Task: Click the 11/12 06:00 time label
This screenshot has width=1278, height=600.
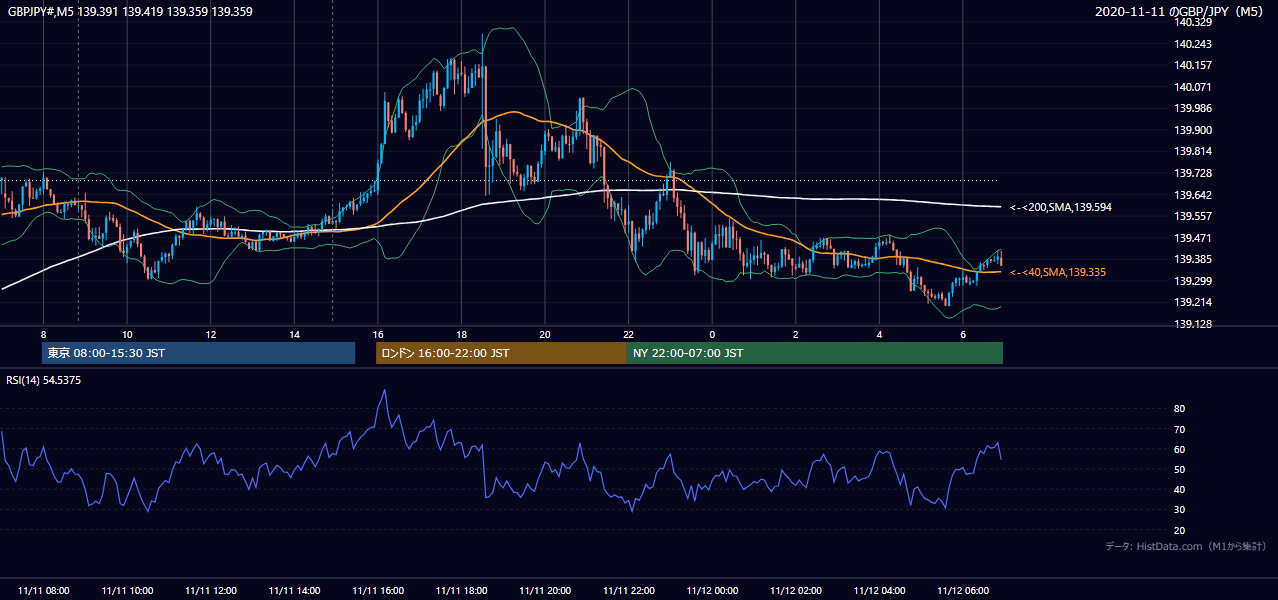Action: tap(963, 591)
